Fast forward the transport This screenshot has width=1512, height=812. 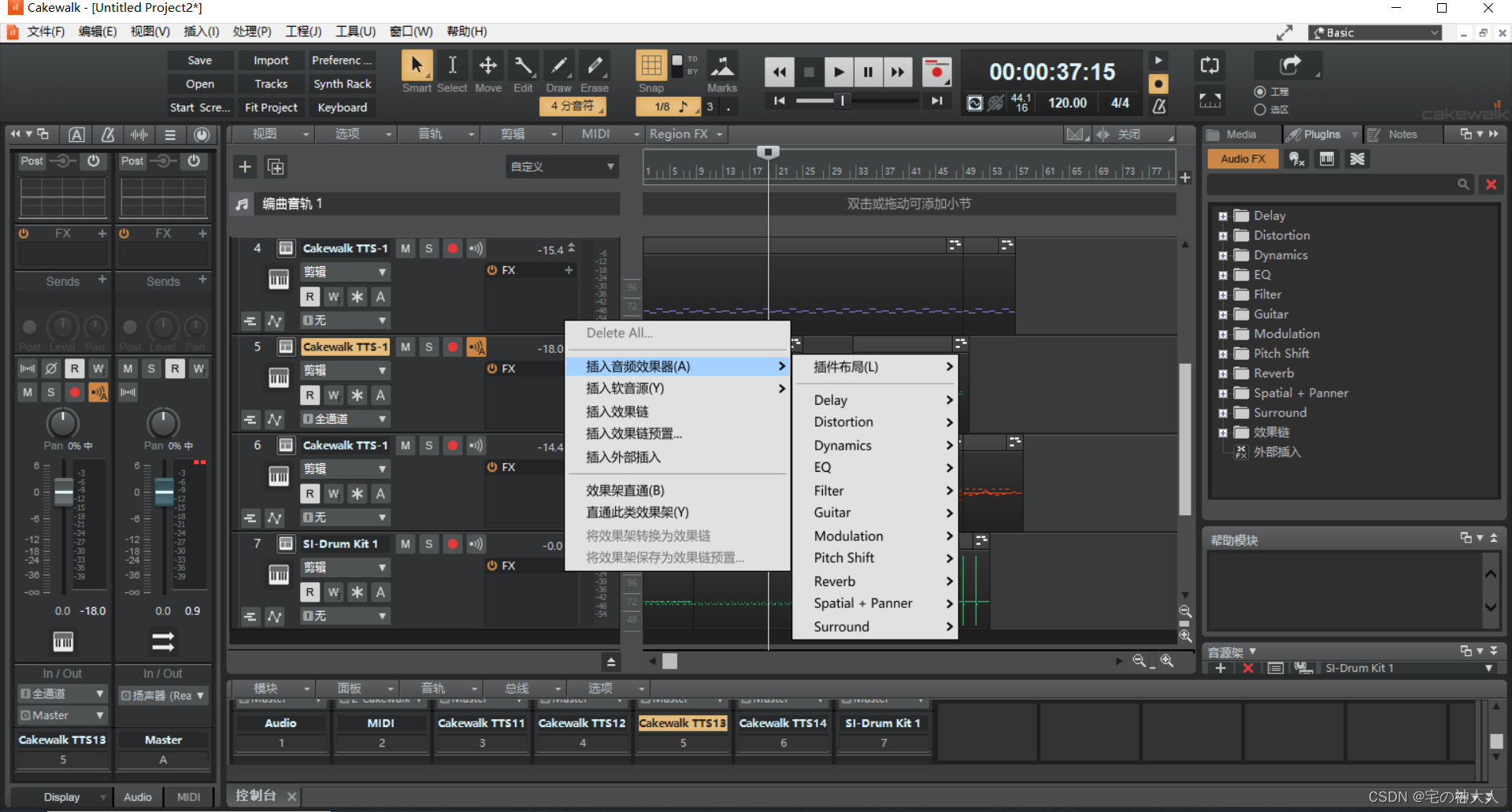898,72
